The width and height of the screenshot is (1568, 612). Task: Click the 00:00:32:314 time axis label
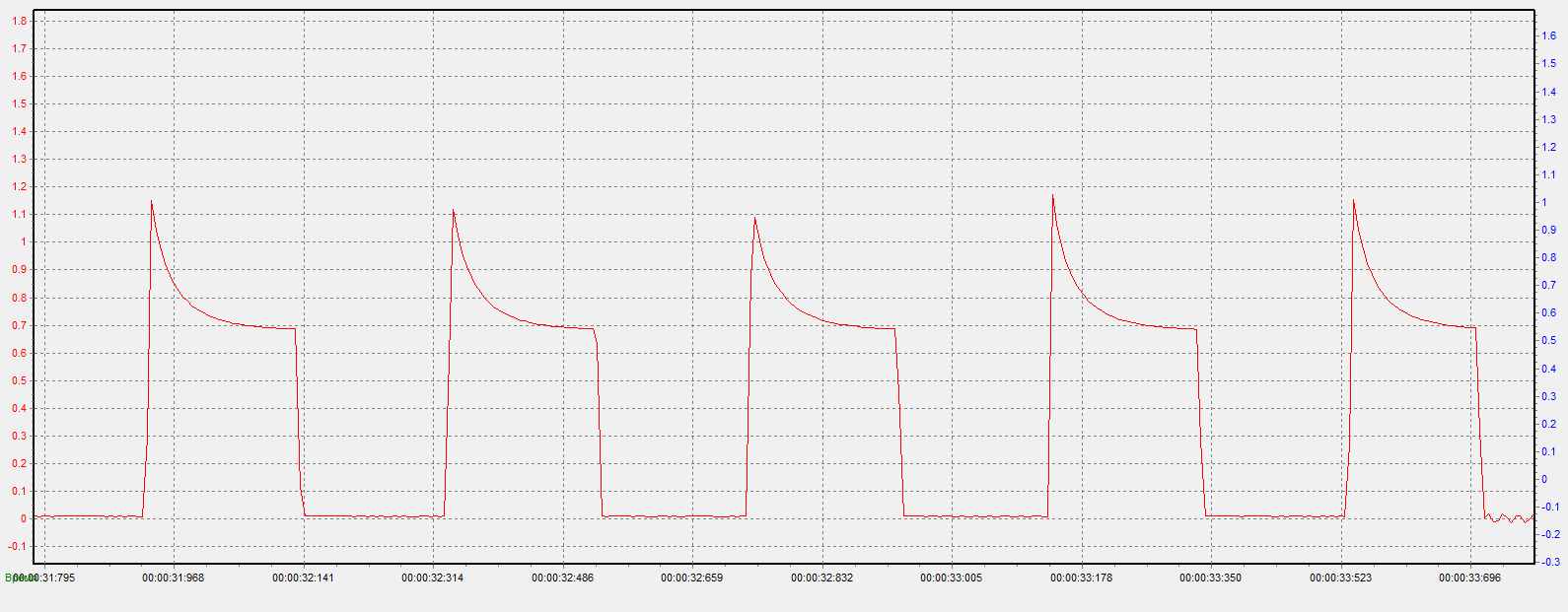pos(432,578)
